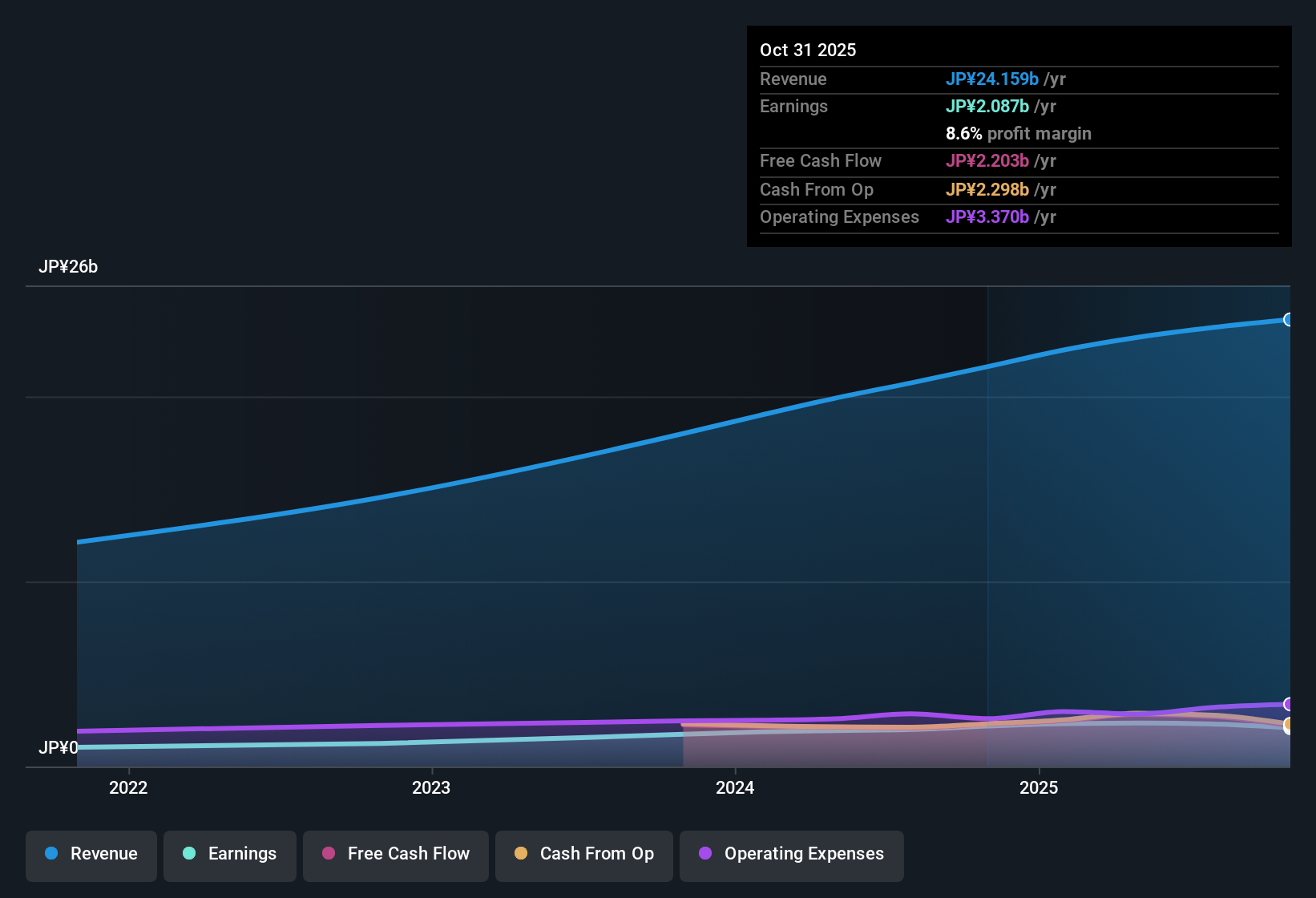The height and width of the screenshot is (898, 1316).
Task: Click the pink Free Cash Flow dot icon
Action: click(329, 854)
